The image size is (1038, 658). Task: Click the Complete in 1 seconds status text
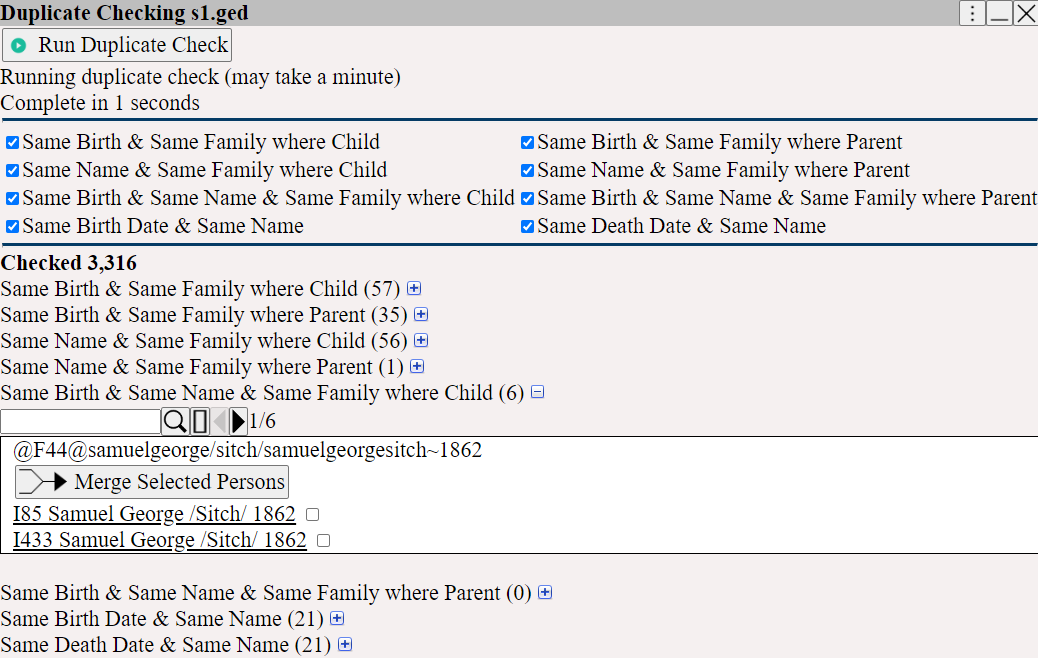100,103
